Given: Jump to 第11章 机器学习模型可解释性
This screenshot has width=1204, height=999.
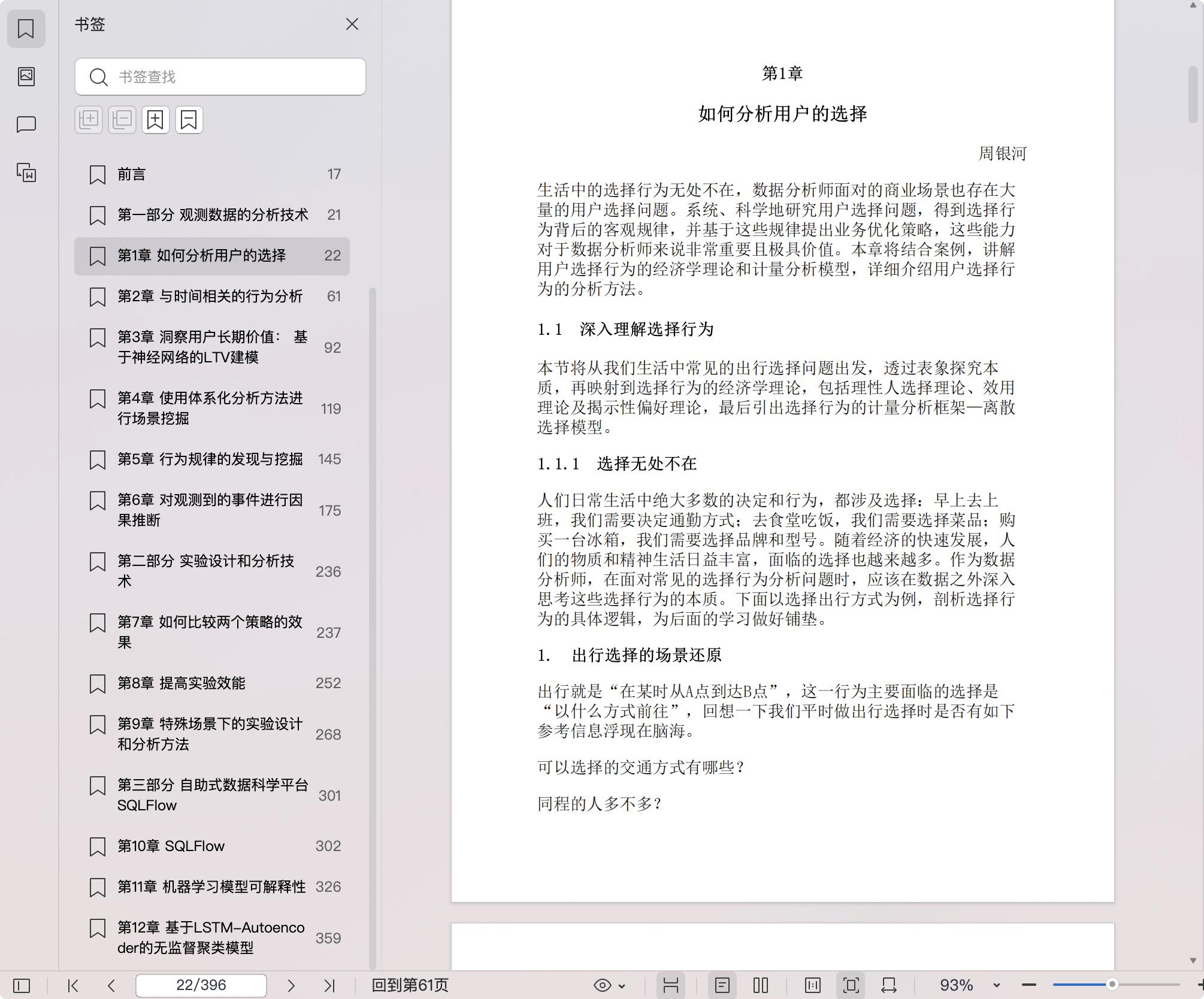Looking at the screenshot, I should (x=212, y=887).
